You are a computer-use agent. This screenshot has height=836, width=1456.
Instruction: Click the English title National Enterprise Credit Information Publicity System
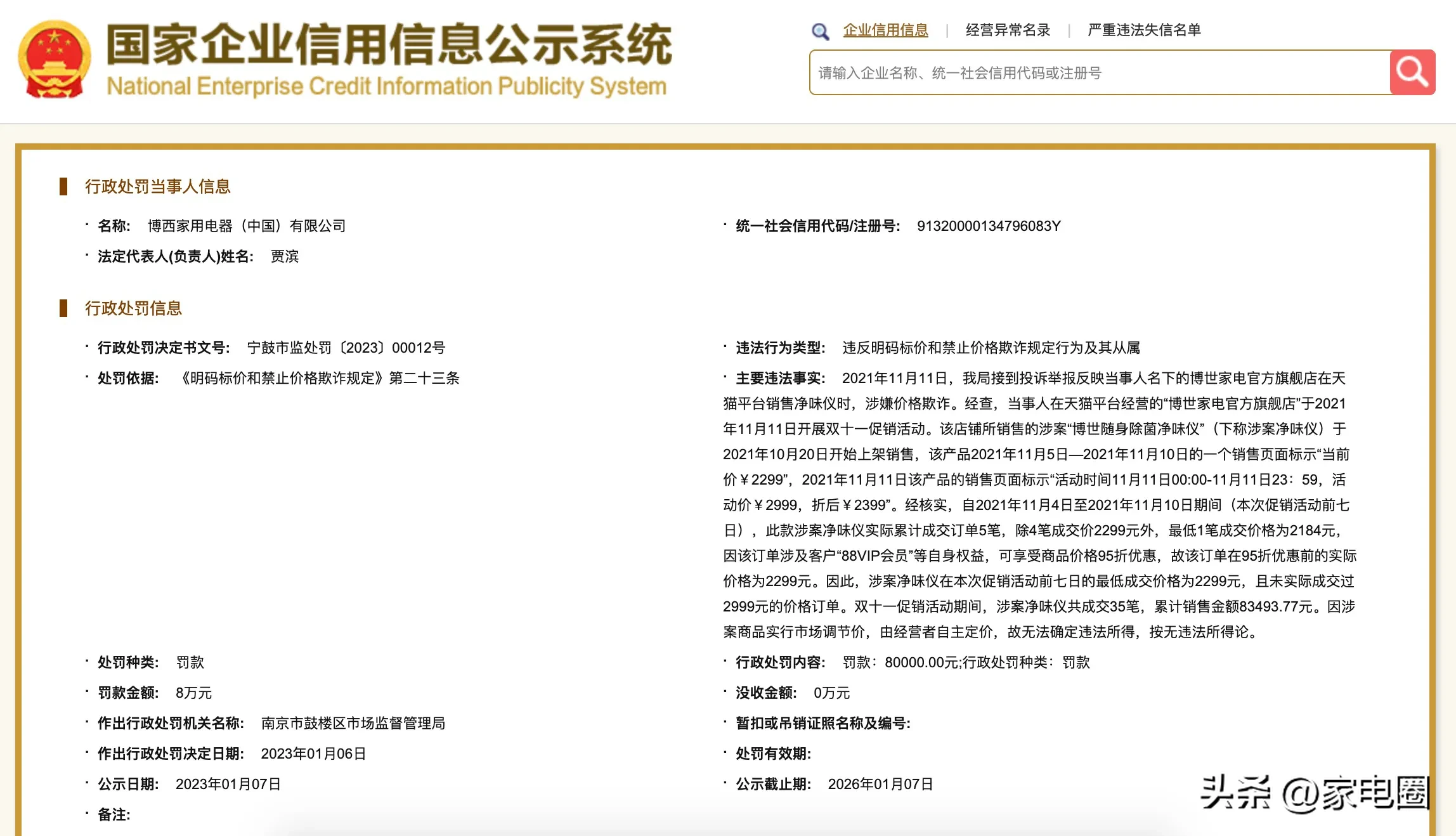[x=386, y=86]
